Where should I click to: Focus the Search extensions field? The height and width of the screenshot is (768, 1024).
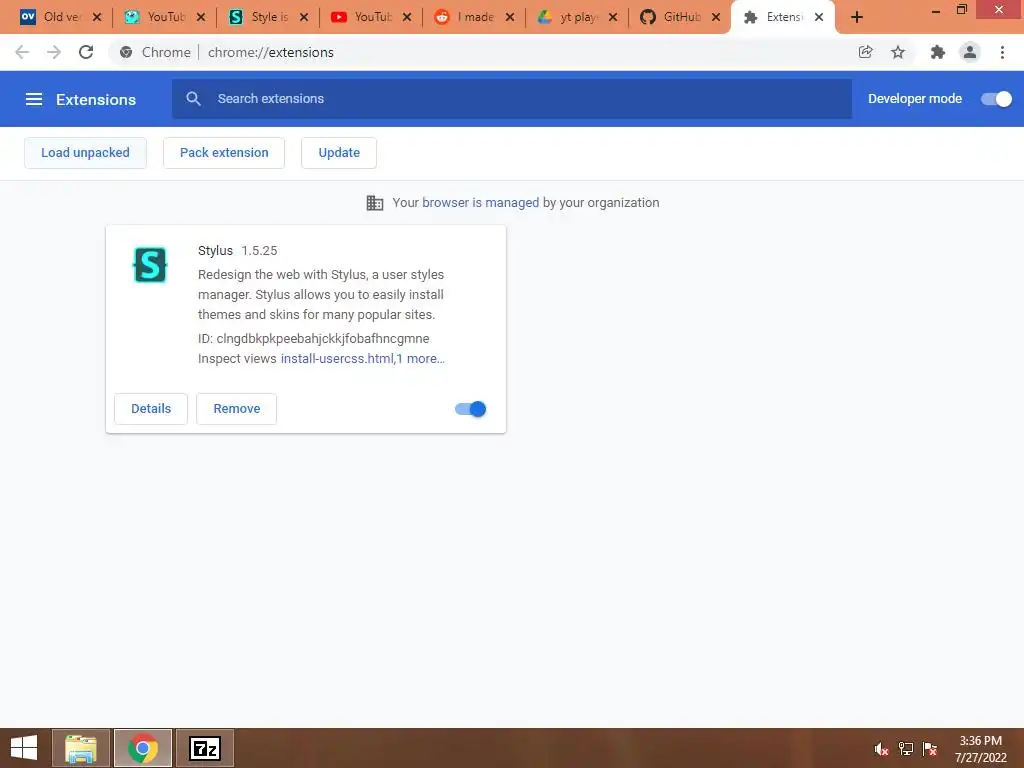point(512,99)
